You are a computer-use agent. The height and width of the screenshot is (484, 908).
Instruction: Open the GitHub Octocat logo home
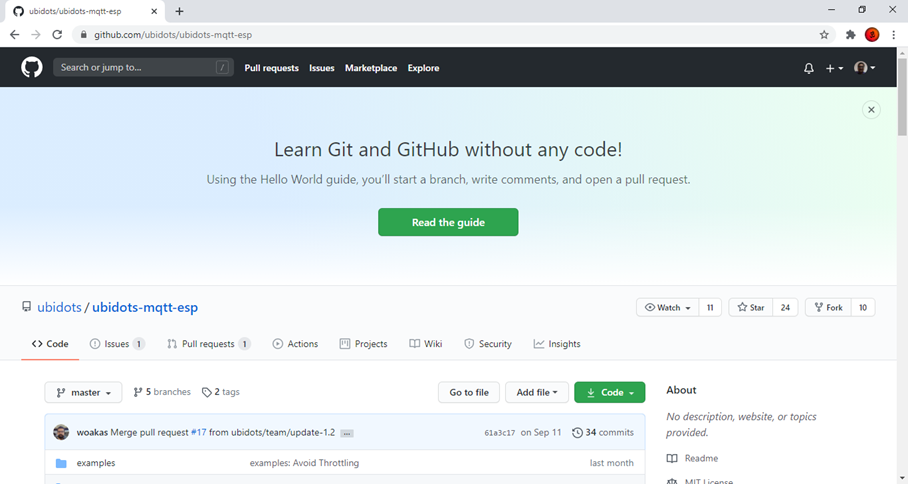32,68
